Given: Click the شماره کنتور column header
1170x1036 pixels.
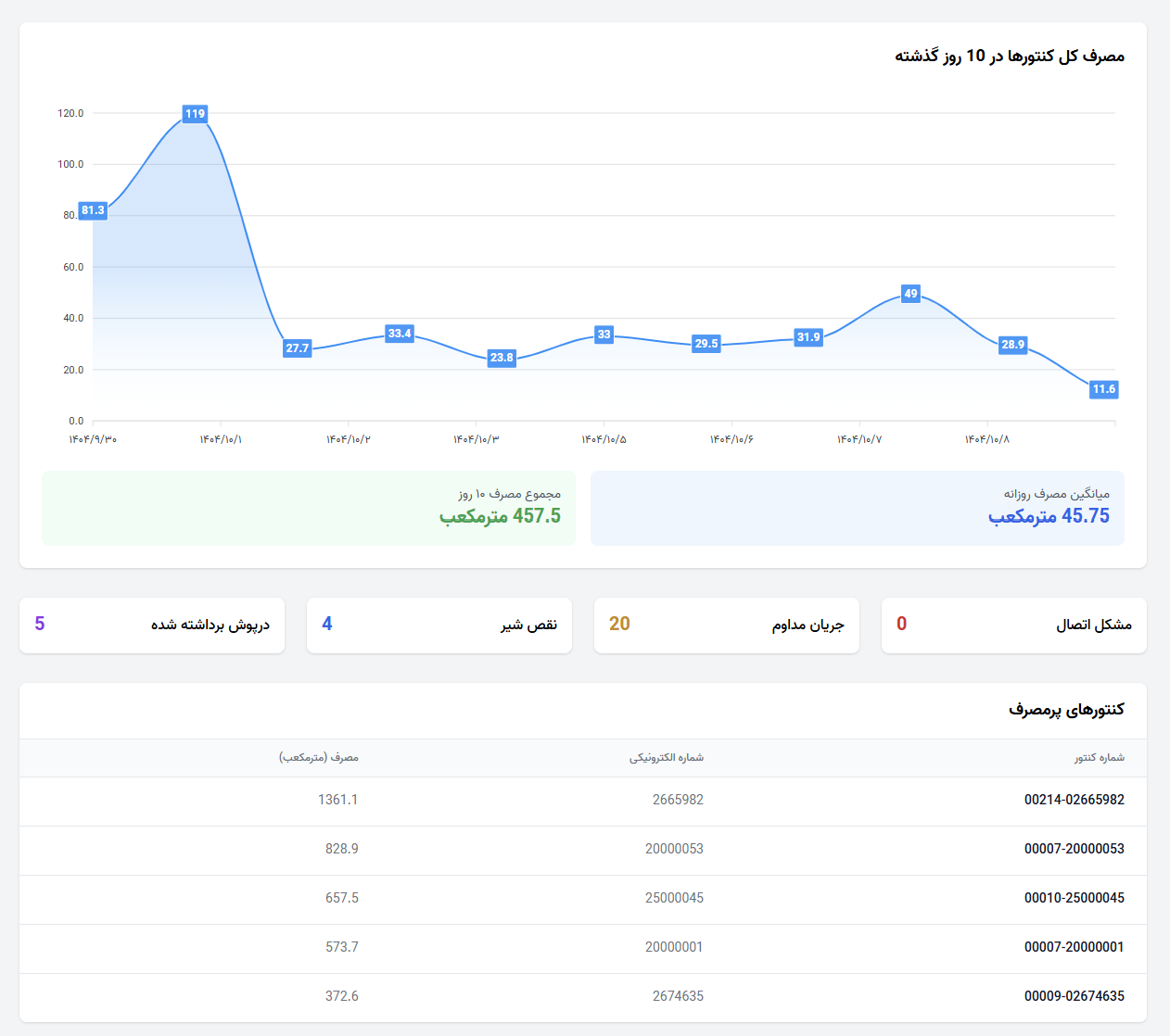Looking at the screenshot, I should tap(1099, 758).
